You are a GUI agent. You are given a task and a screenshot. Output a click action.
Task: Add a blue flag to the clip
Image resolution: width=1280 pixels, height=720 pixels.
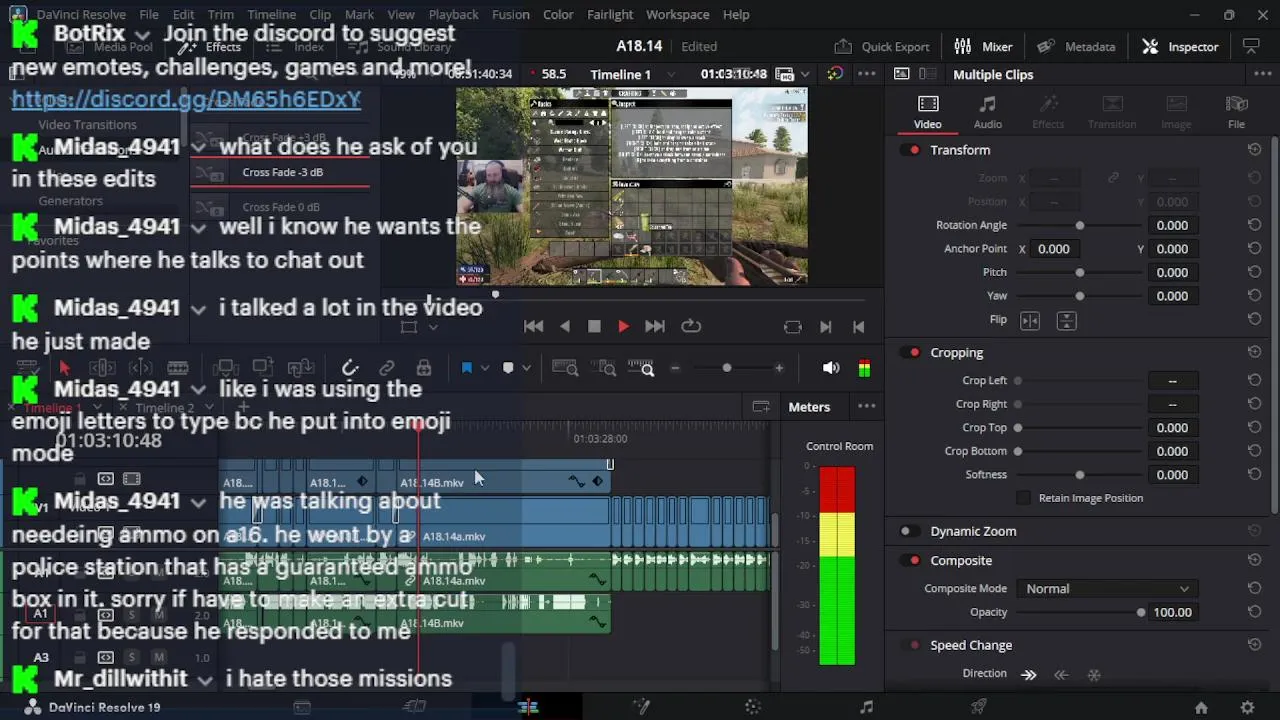[x=466, y=368]
